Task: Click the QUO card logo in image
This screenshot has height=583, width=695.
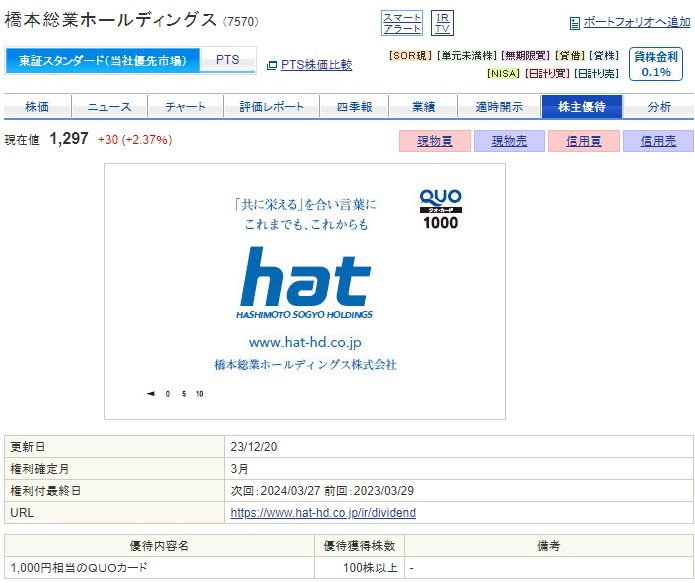Action: [x=440, y=209]
